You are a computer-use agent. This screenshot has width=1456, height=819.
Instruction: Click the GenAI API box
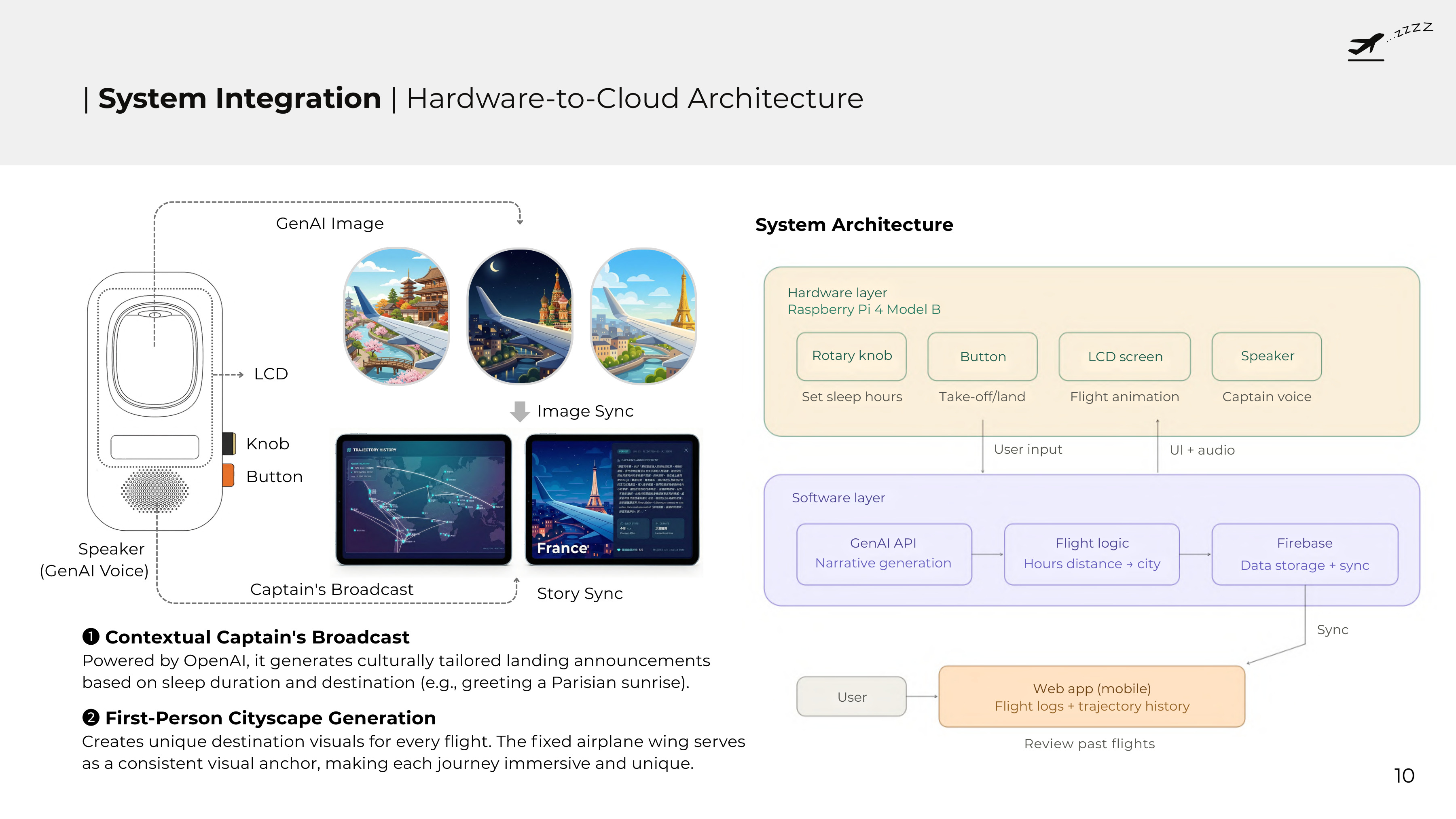[x=884, y=554]
